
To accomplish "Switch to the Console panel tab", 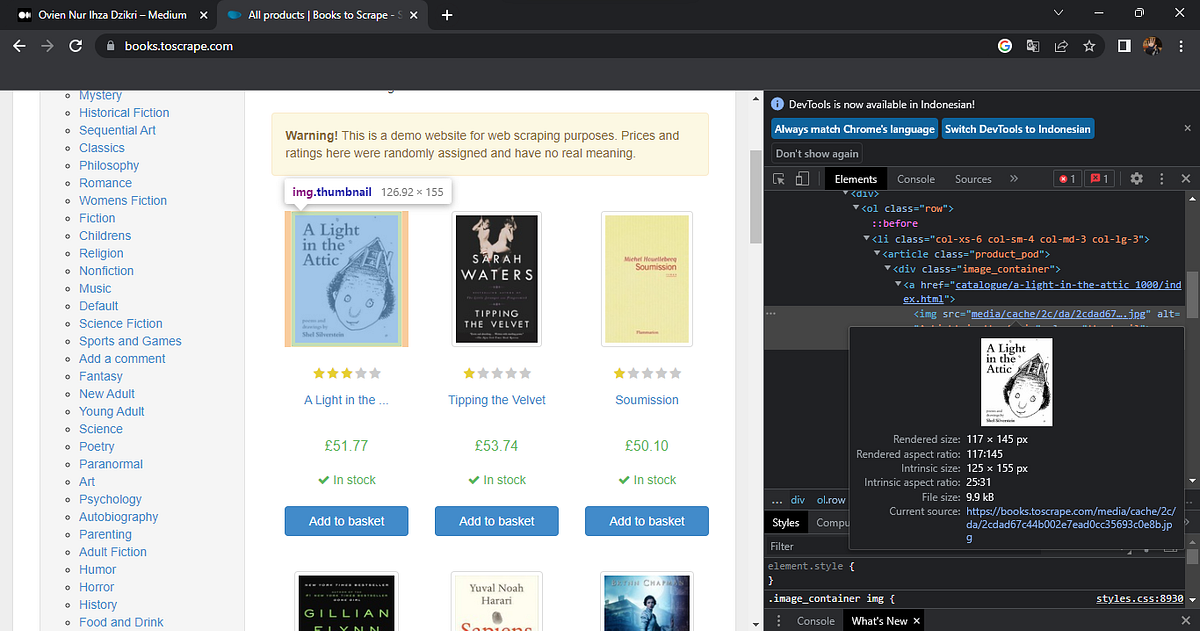I will 915,178.
